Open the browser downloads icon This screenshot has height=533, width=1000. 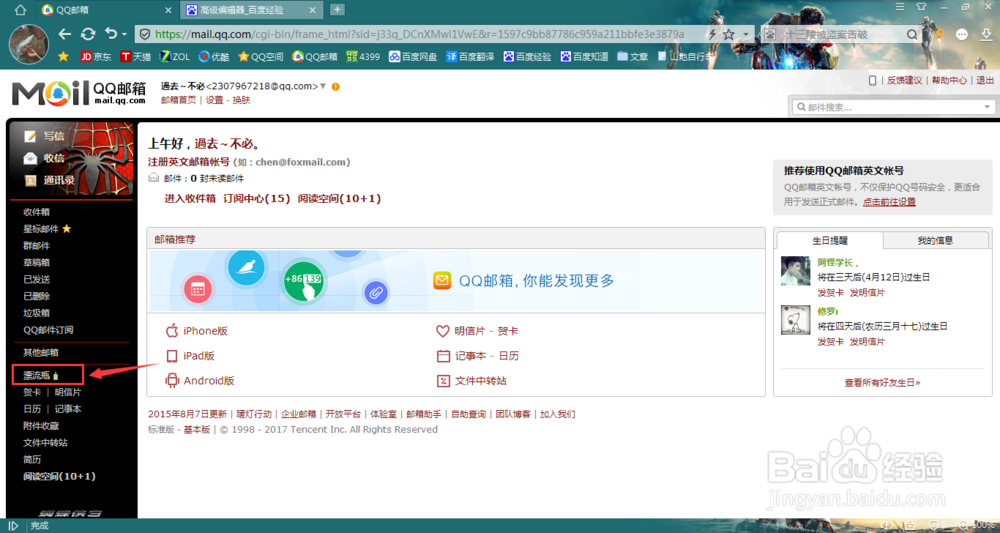pos(985,34)
